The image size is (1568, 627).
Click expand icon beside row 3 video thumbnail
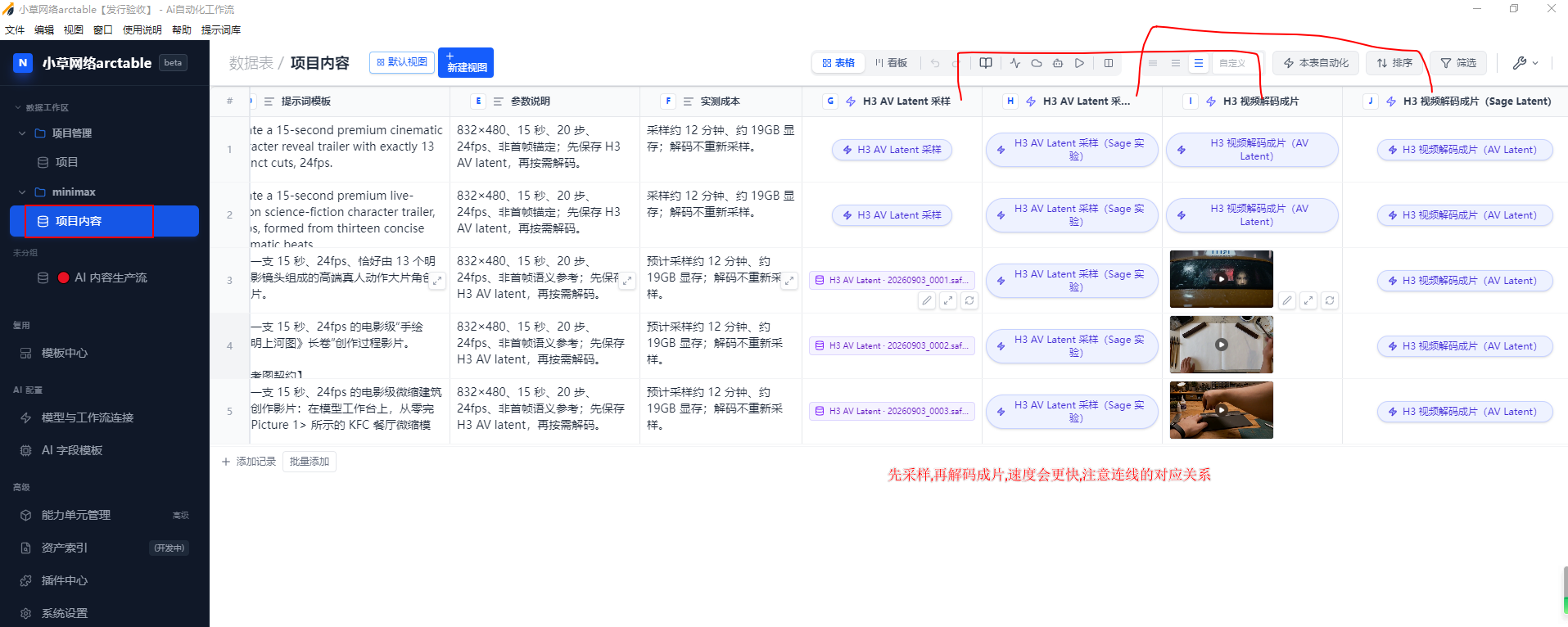[x=1308, y=300]
